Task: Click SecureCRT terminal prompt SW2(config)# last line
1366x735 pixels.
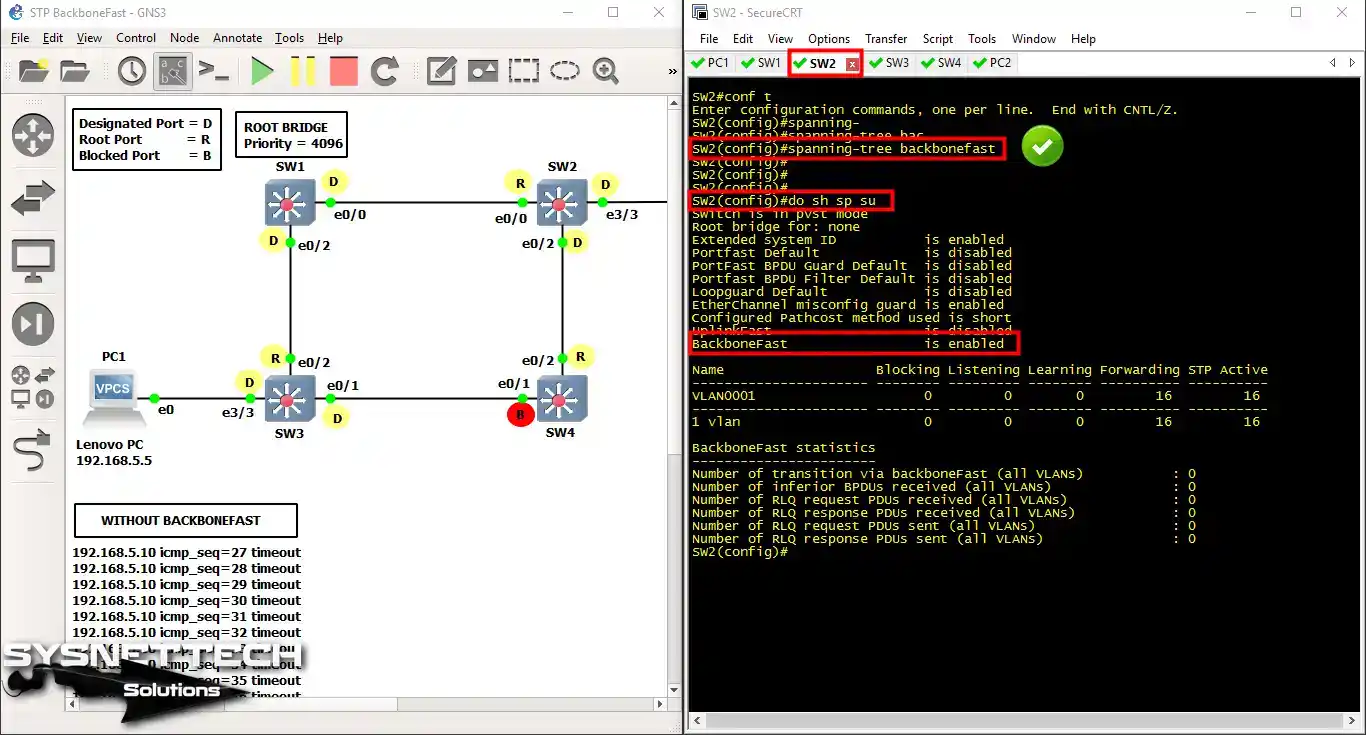Action: (x=739, y=552)
